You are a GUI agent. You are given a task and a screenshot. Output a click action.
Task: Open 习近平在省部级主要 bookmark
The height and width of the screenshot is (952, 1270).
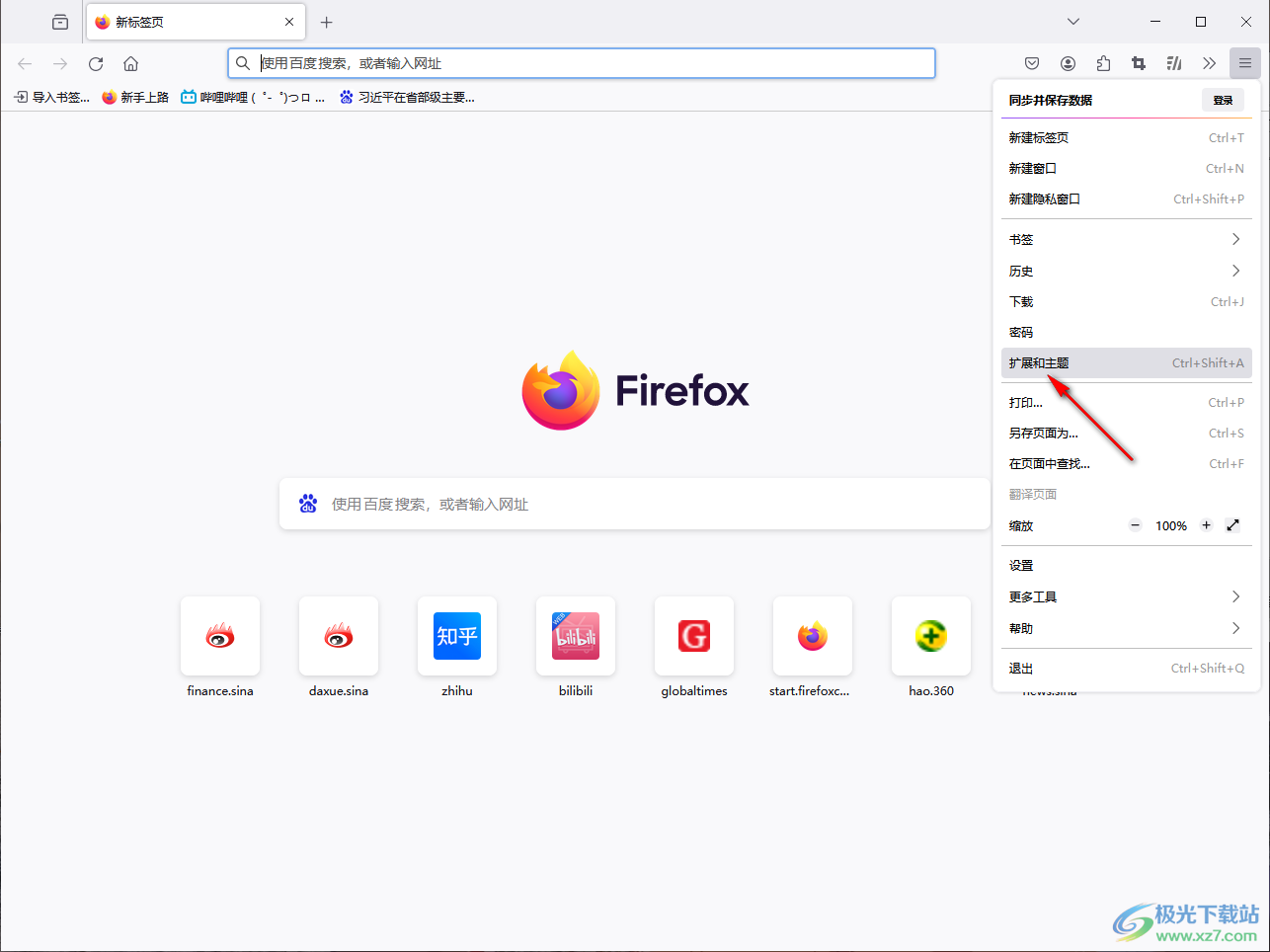pyautogui.click(x=407, y=97)
